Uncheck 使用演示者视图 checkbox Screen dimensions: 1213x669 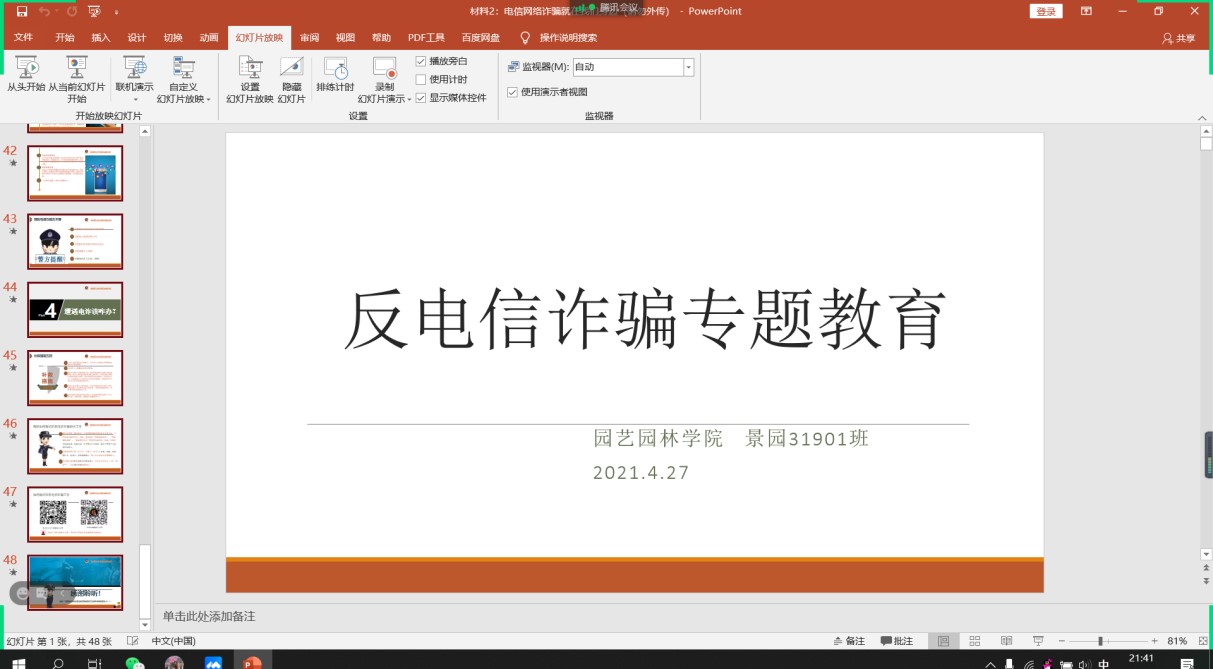click(513, 92)
